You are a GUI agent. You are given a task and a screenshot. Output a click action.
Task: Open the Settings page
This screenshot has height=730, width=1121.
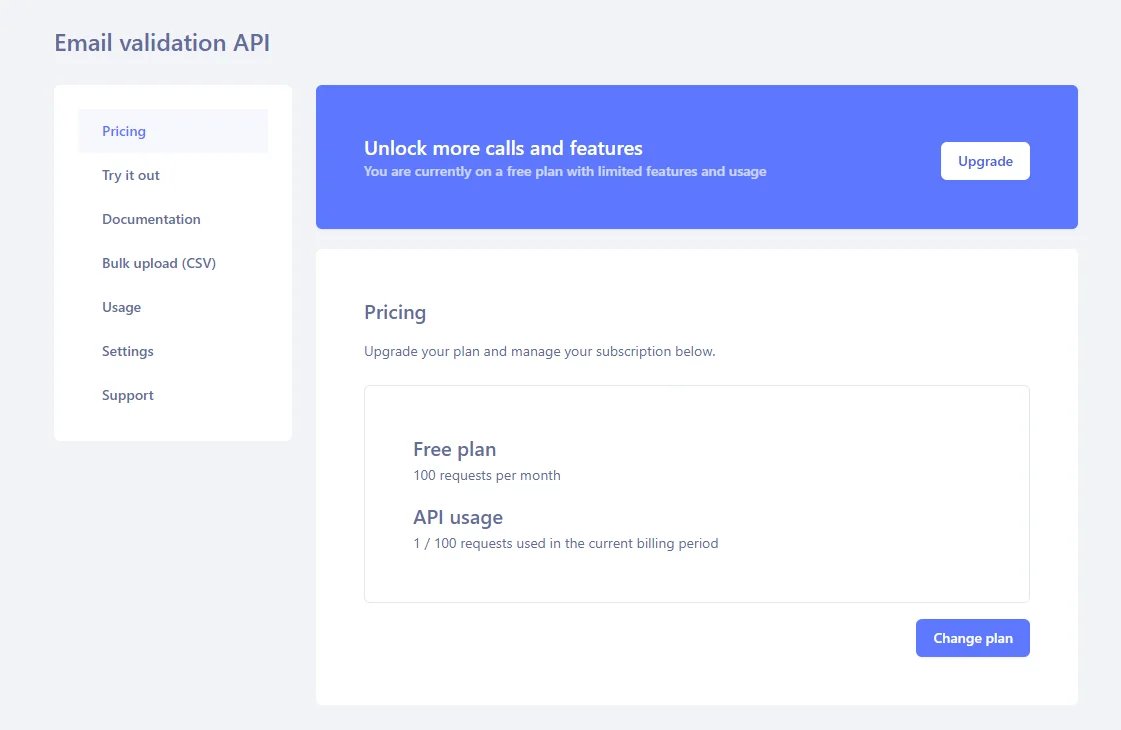coord(127,351)
